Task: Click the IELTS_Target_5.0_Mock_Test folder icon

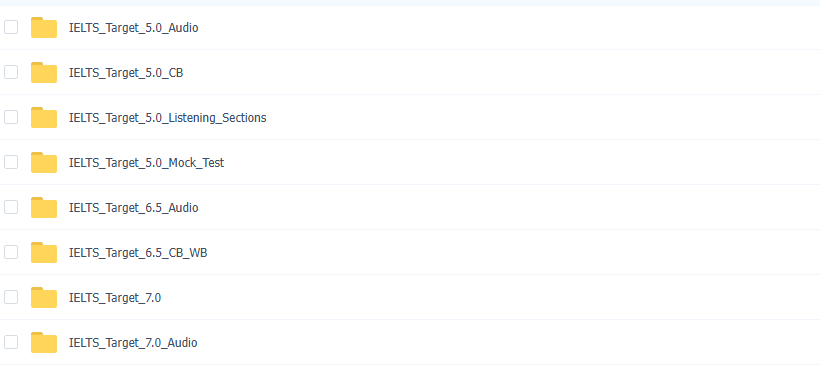Action: (44, 162)
